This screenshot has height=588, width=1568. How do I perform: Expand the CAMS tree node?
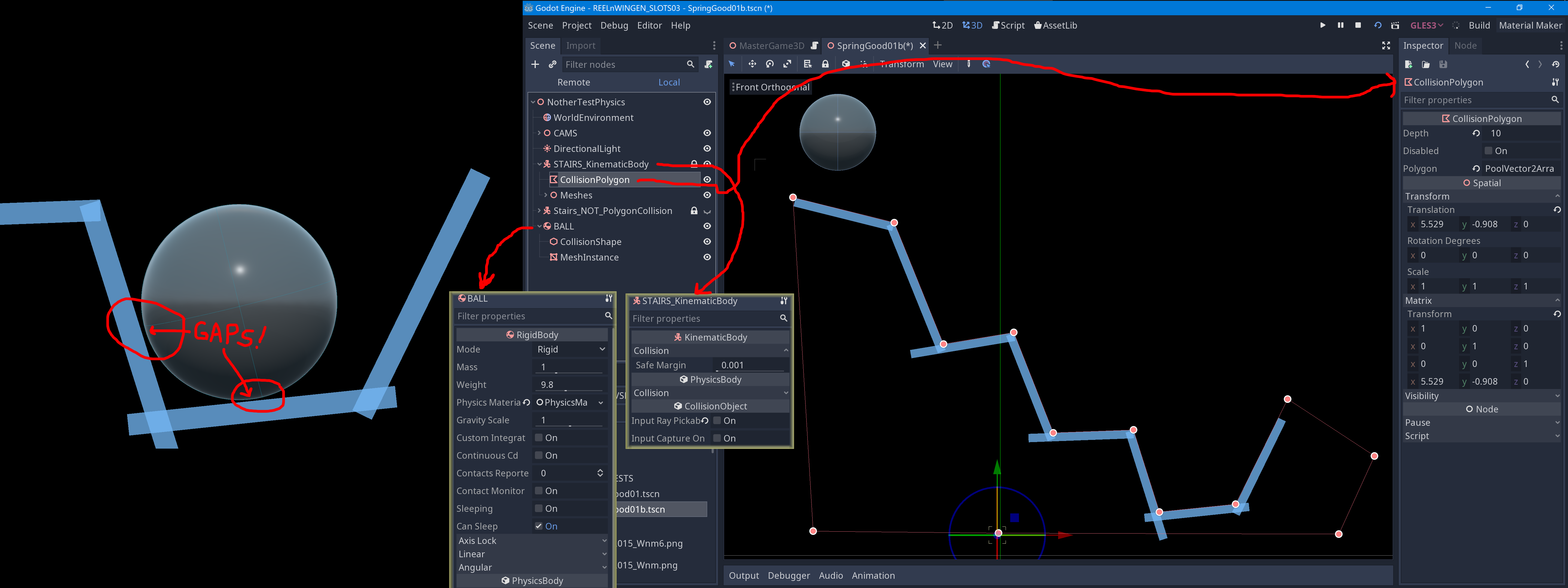tap(539, 133)
